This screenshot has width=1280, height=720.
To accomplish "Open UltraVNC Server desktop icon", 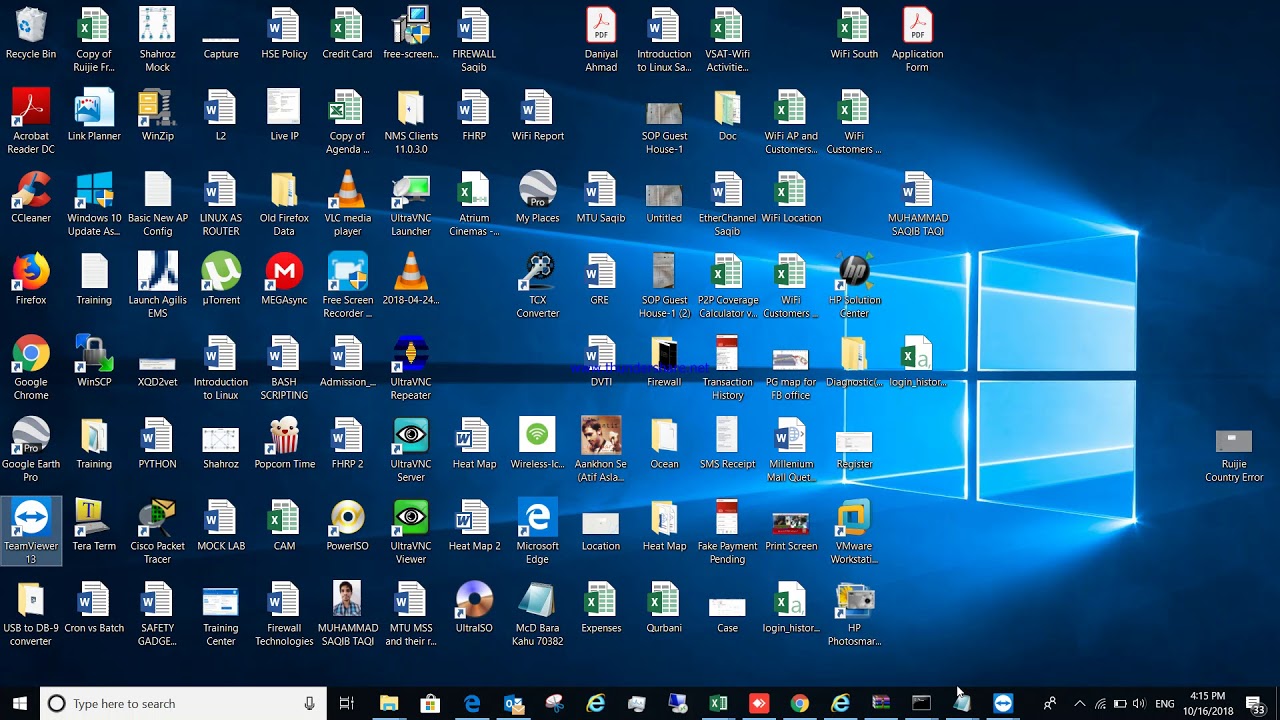I will point(411,449).
